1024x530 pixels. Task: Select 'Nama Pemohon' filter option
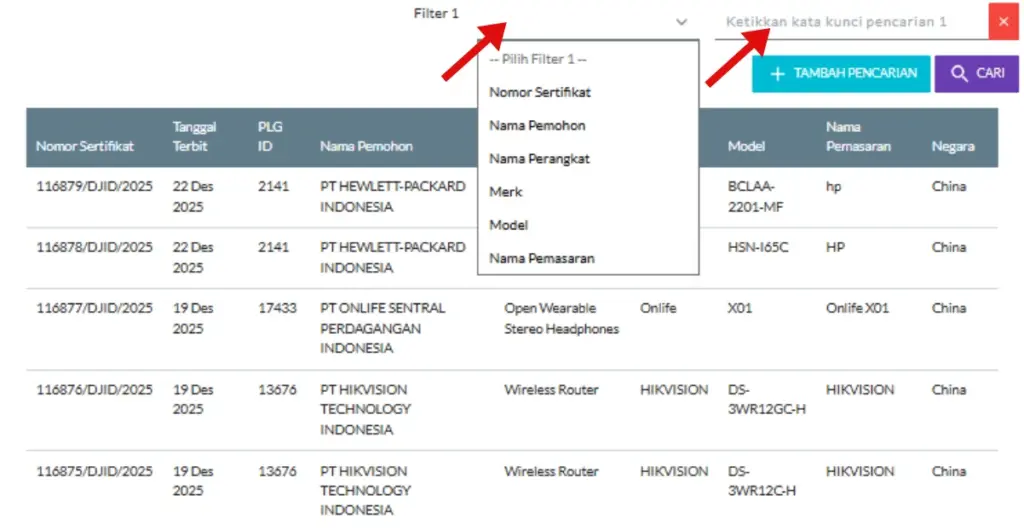click(x=537, y=125)
